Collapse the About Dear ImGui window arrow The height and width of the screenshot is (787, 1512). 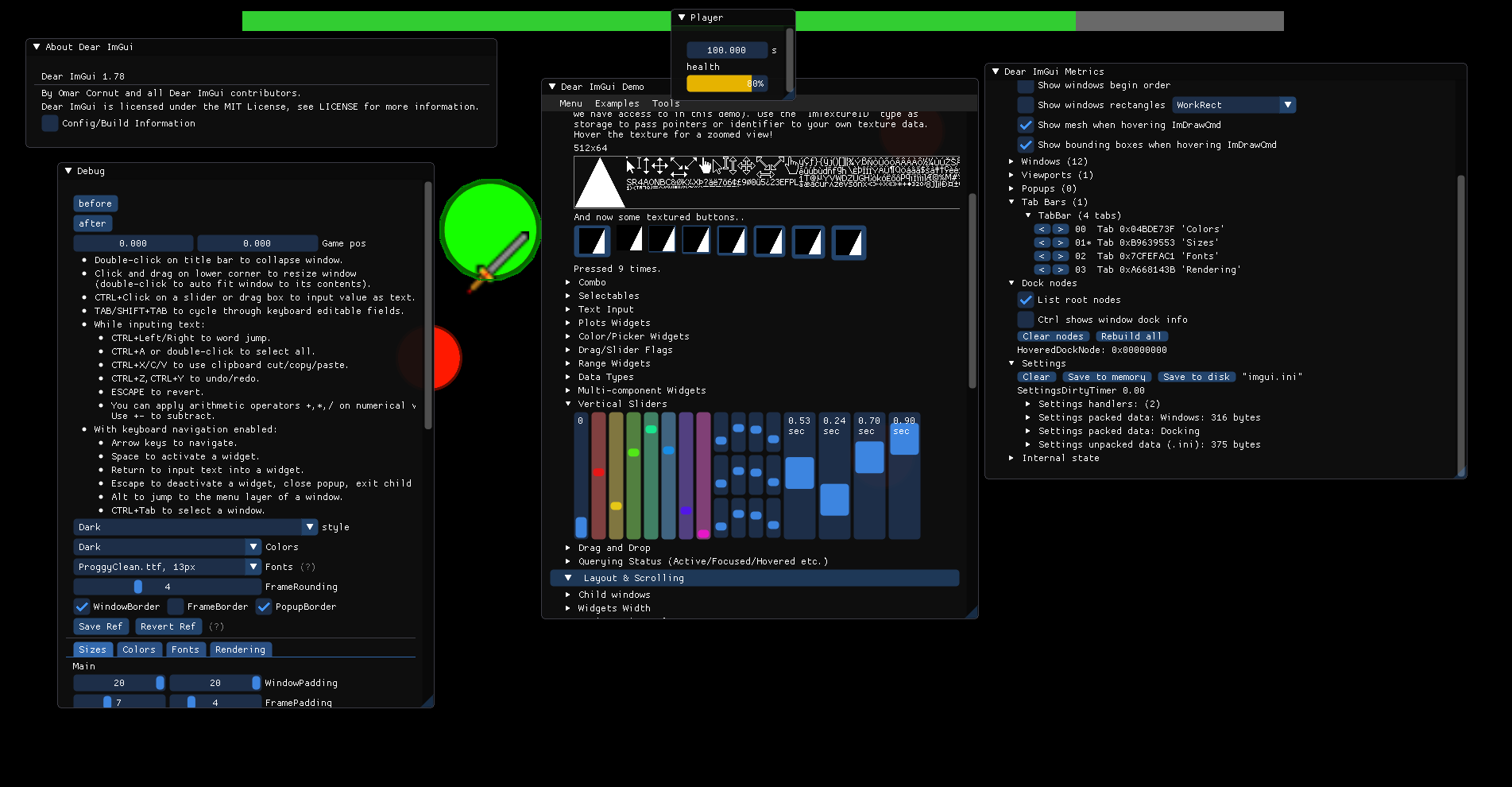[37, 47]
